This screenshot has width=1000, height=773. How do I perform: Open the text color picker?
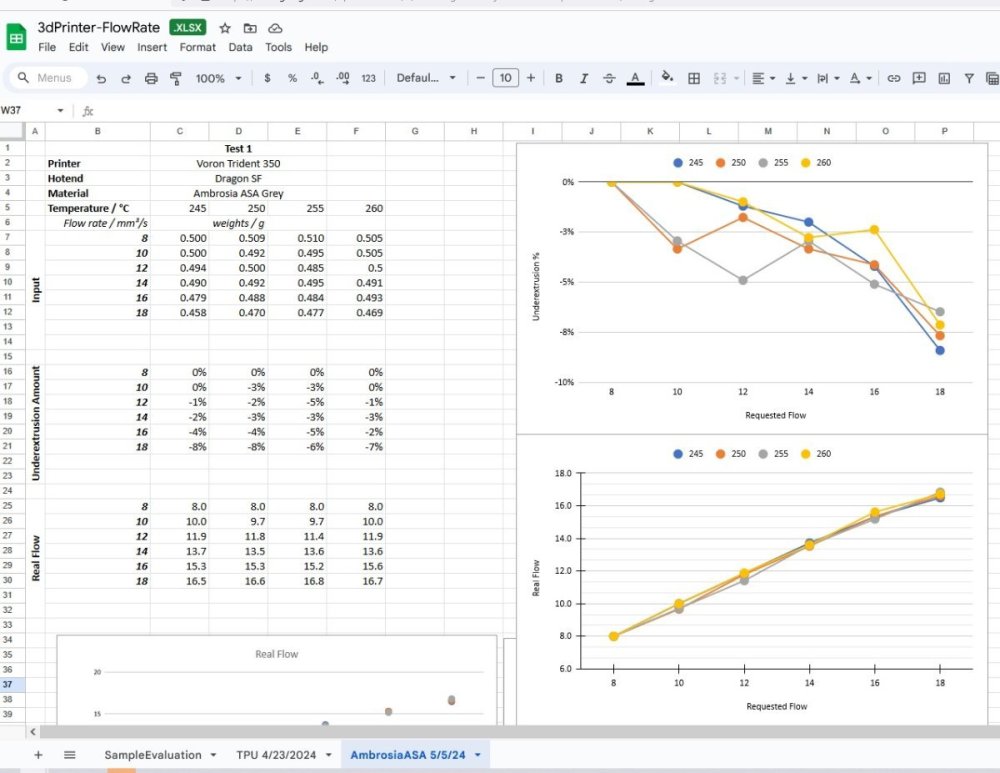[x=635, y=78]
